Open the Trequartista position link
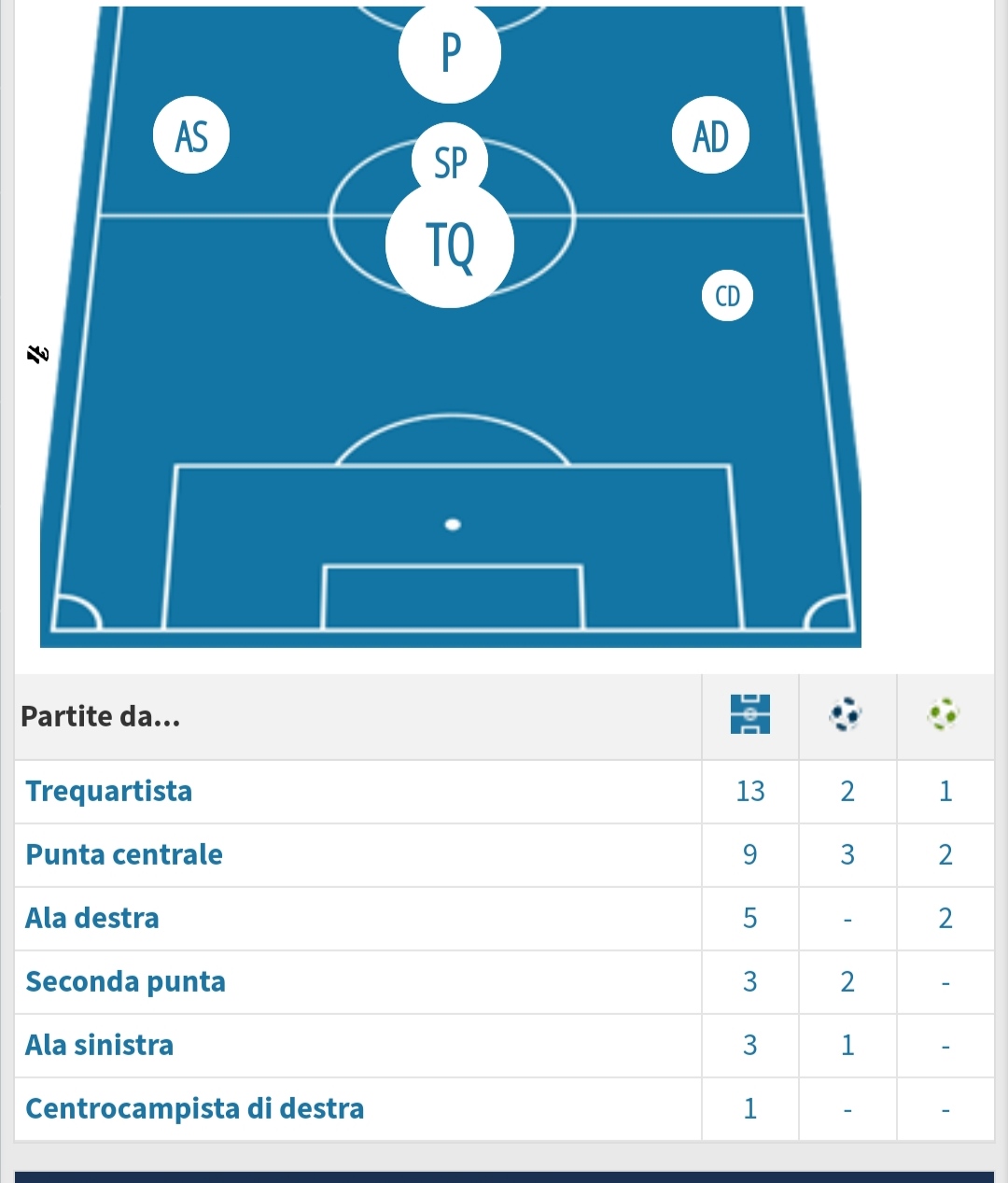This screenshot has height=1183, width=1008. point(109,792)
